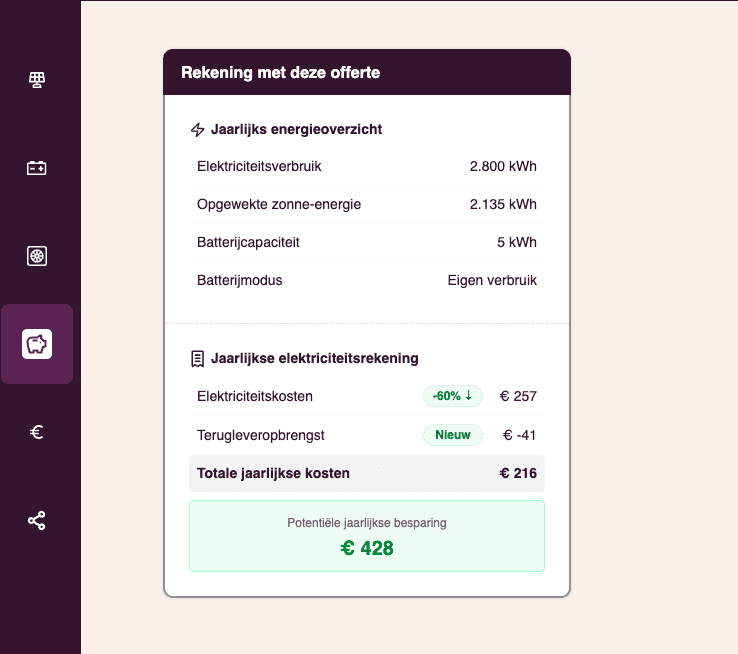Select the Elektriciteitsverbruik row label
The height and width of the screenshot is (654, 738).
point(259,166)
